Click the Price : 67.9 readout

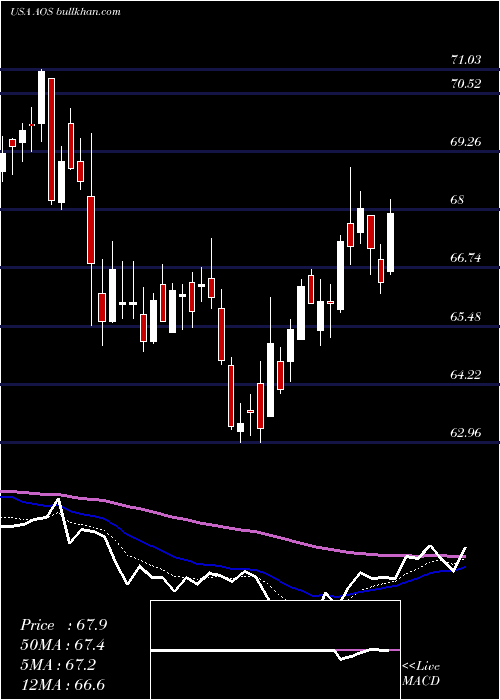63,625
